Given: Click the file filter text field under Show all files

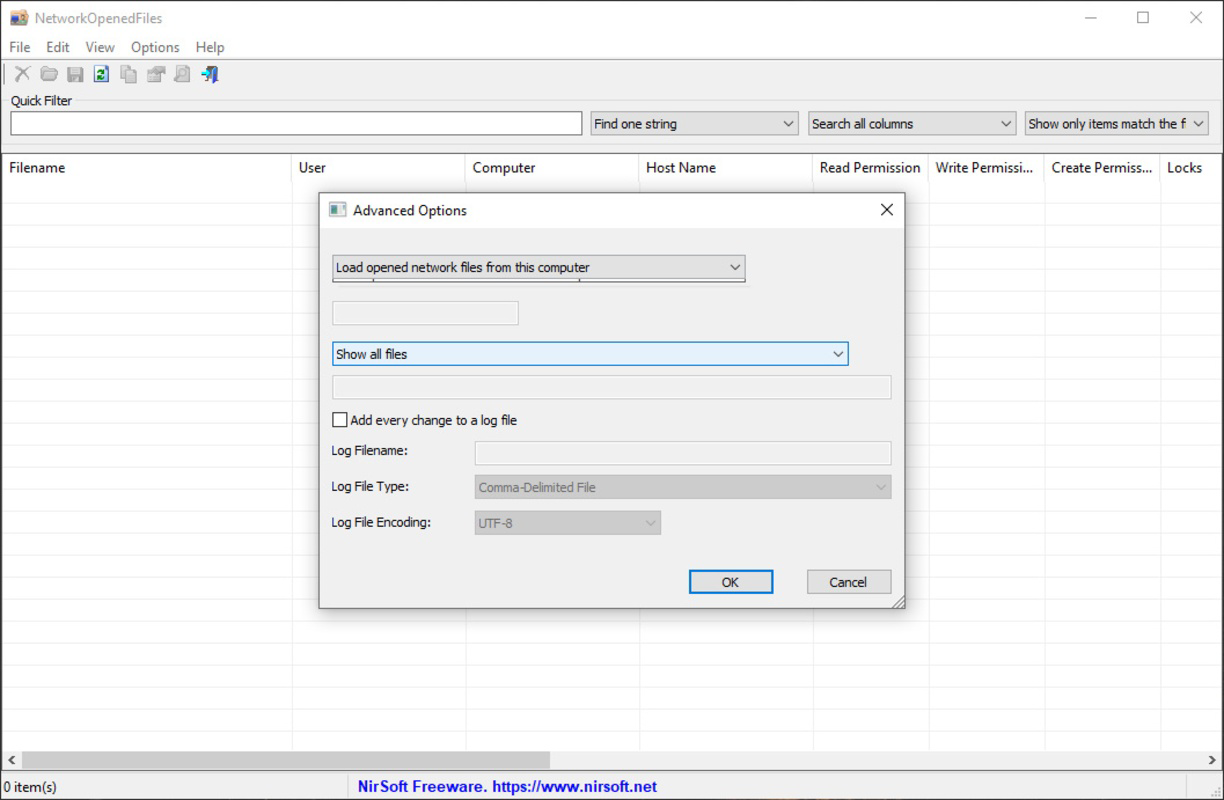Looking at the screenshot, I should point(611,387).
